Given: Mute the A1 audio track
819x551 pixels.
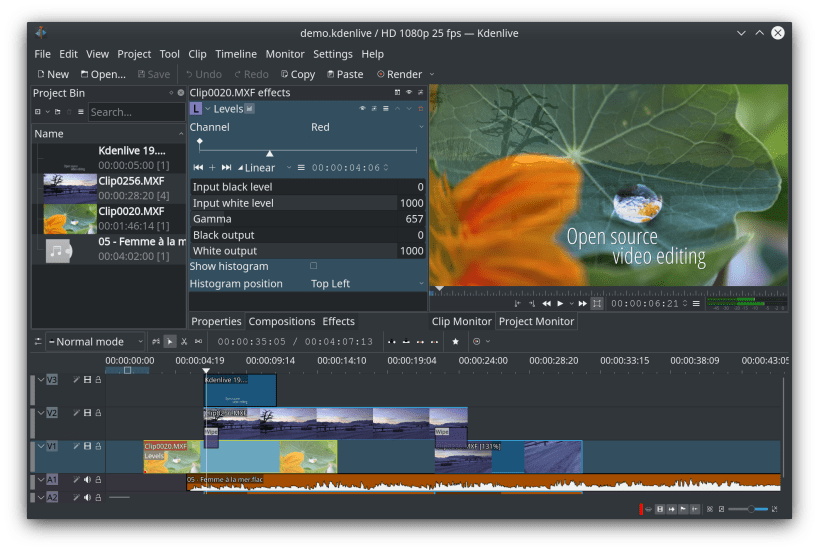Looking at the screenshot, I should (x=87, y=480).
